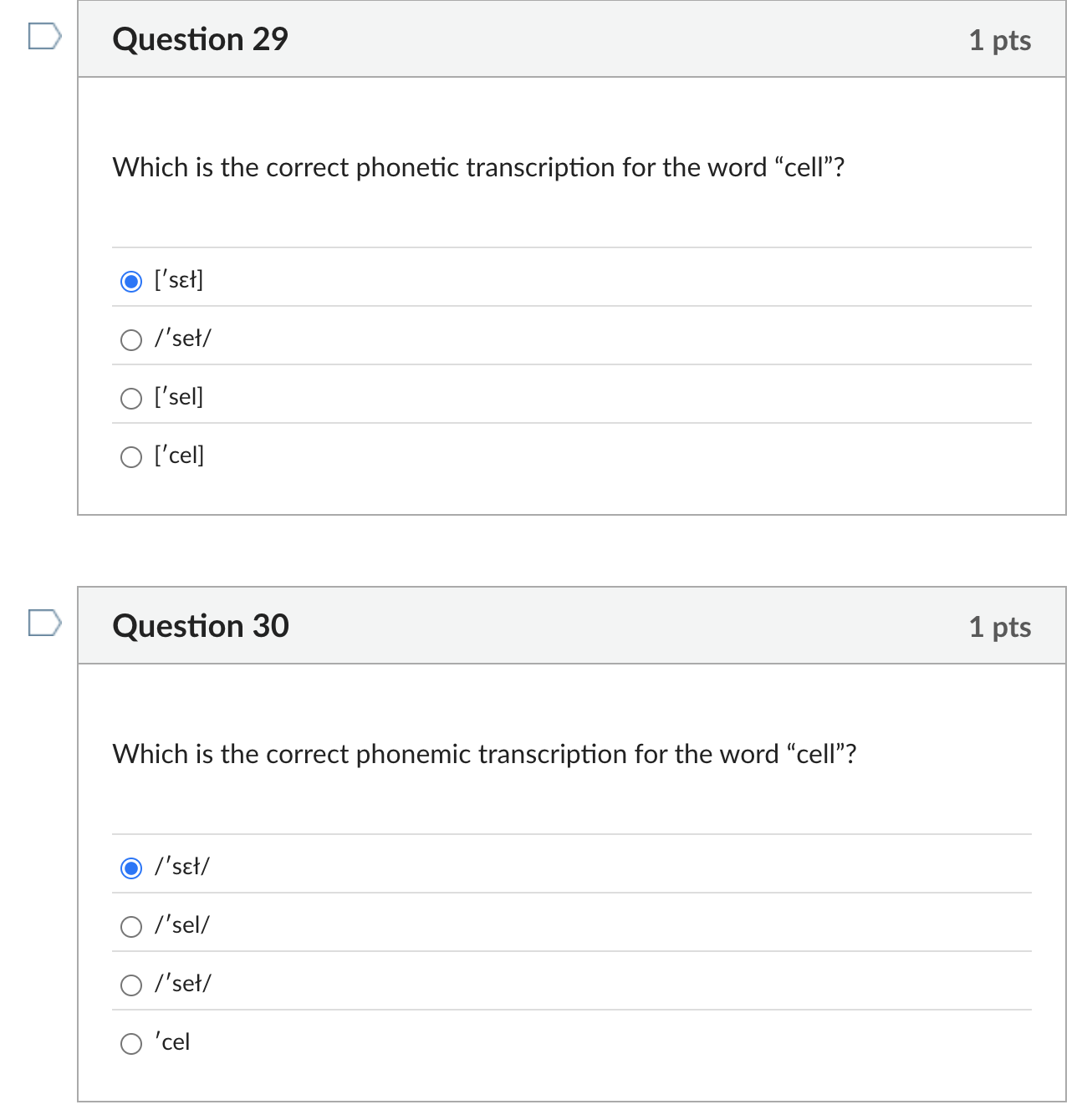This screenshot has height=1120, width=1087.
Task: Click the 1 pts label on Question 30
Action: (1000, 625)
